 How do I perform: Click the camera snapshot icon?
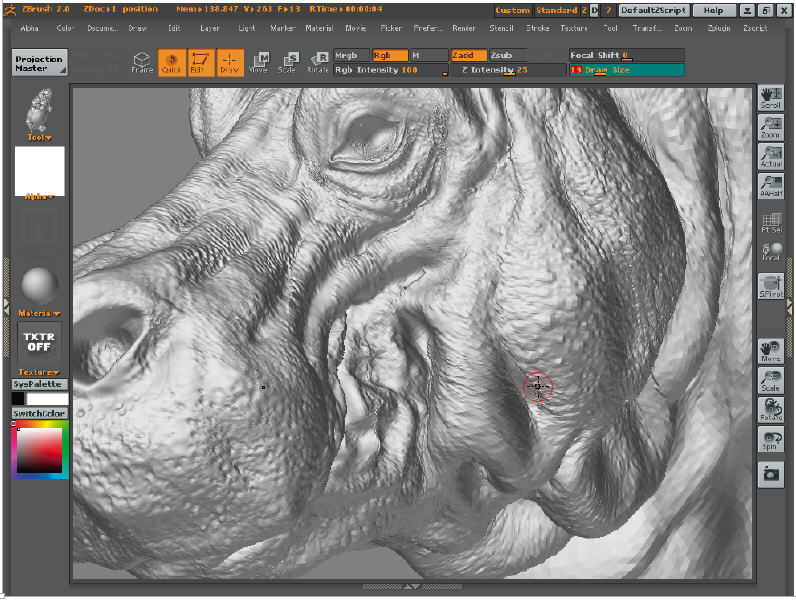[771, 475]
